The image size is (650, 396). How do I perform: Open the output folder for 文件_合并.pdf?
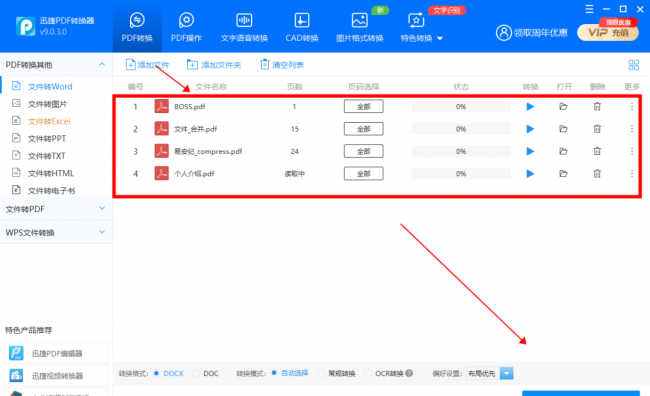click(563, 129)
